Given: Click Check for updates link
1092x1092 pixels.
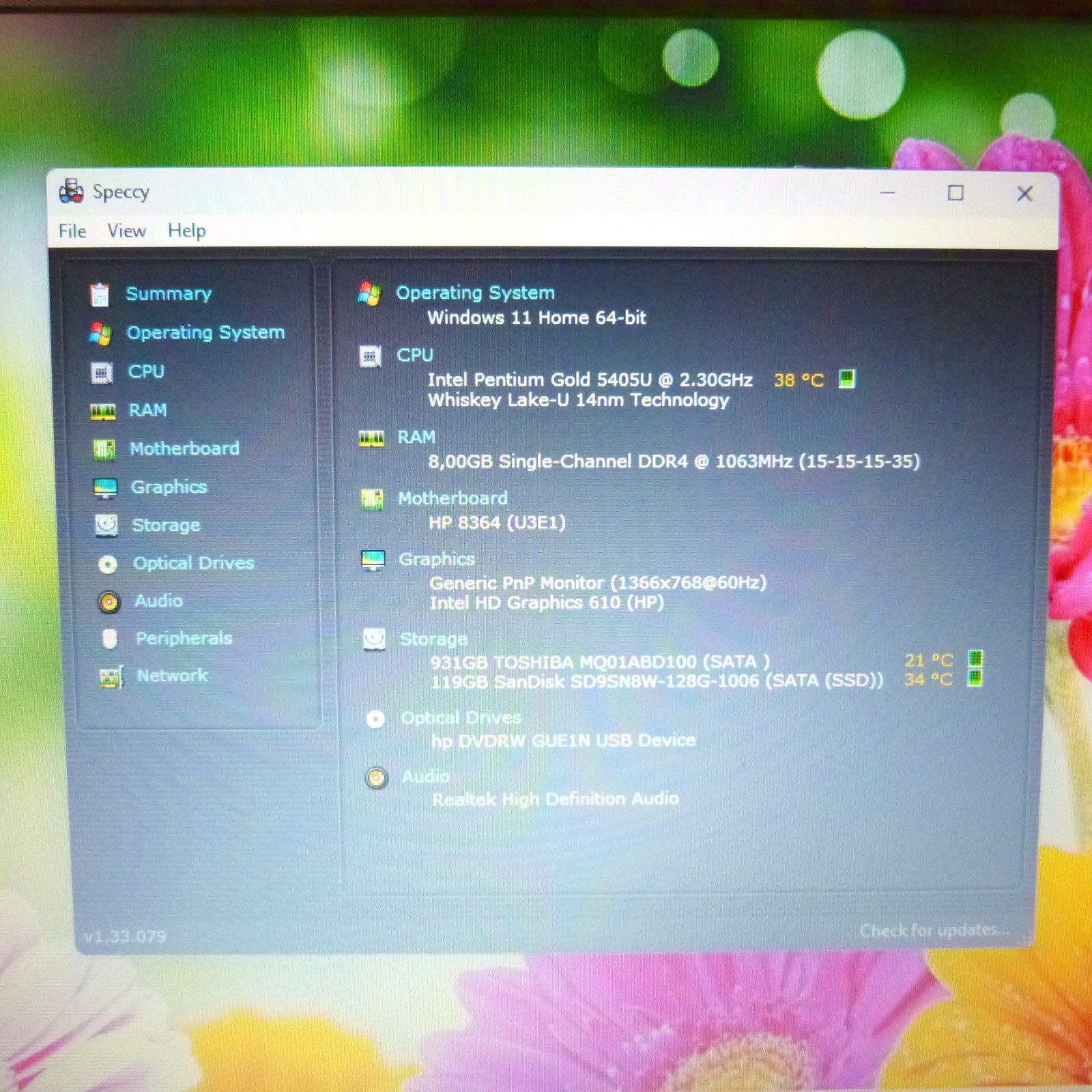Looking at the screenshot, I should coord(934,930).
